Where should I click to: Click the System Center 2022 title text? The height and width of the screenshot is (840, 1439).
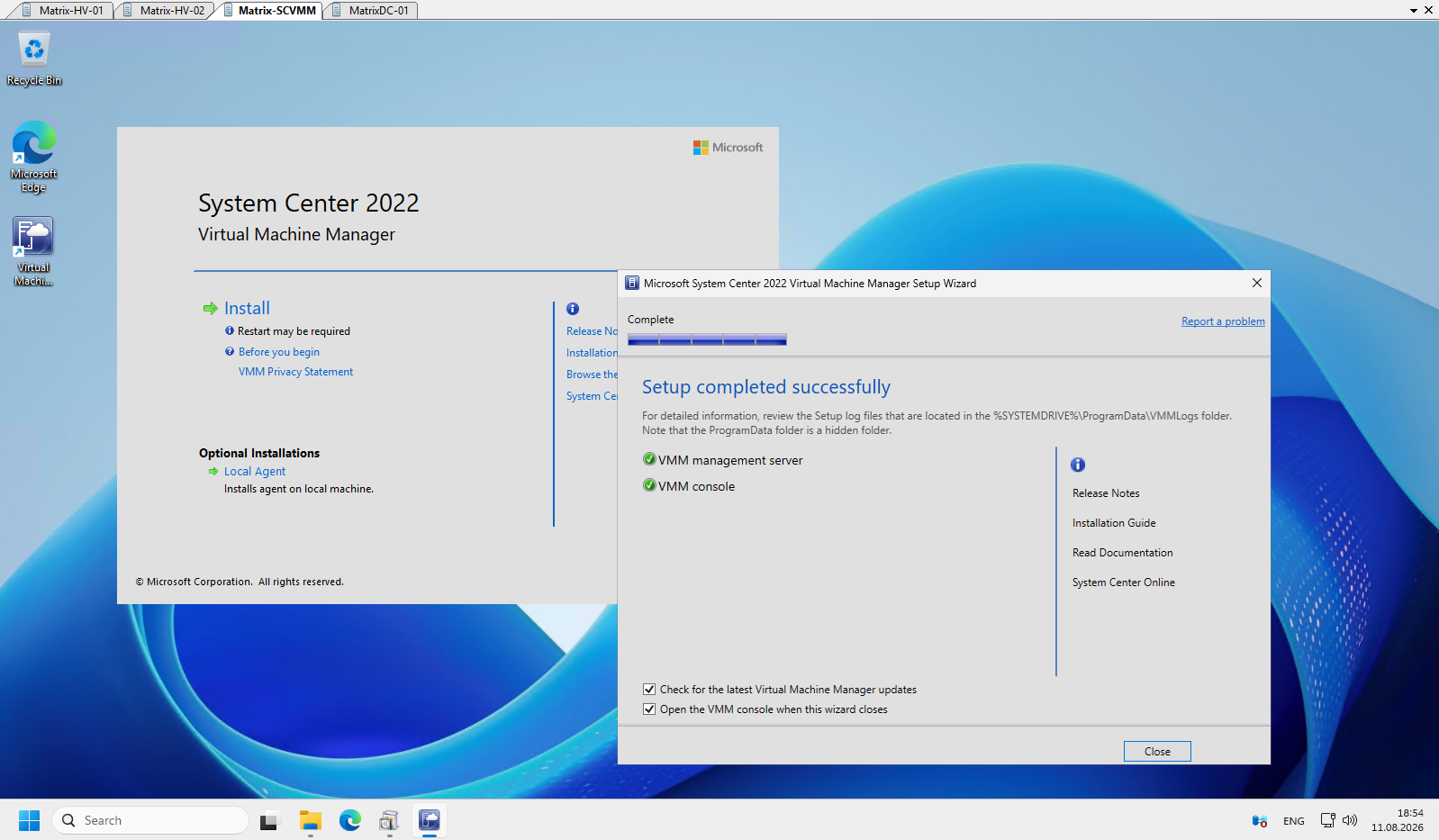coord(309,203)
